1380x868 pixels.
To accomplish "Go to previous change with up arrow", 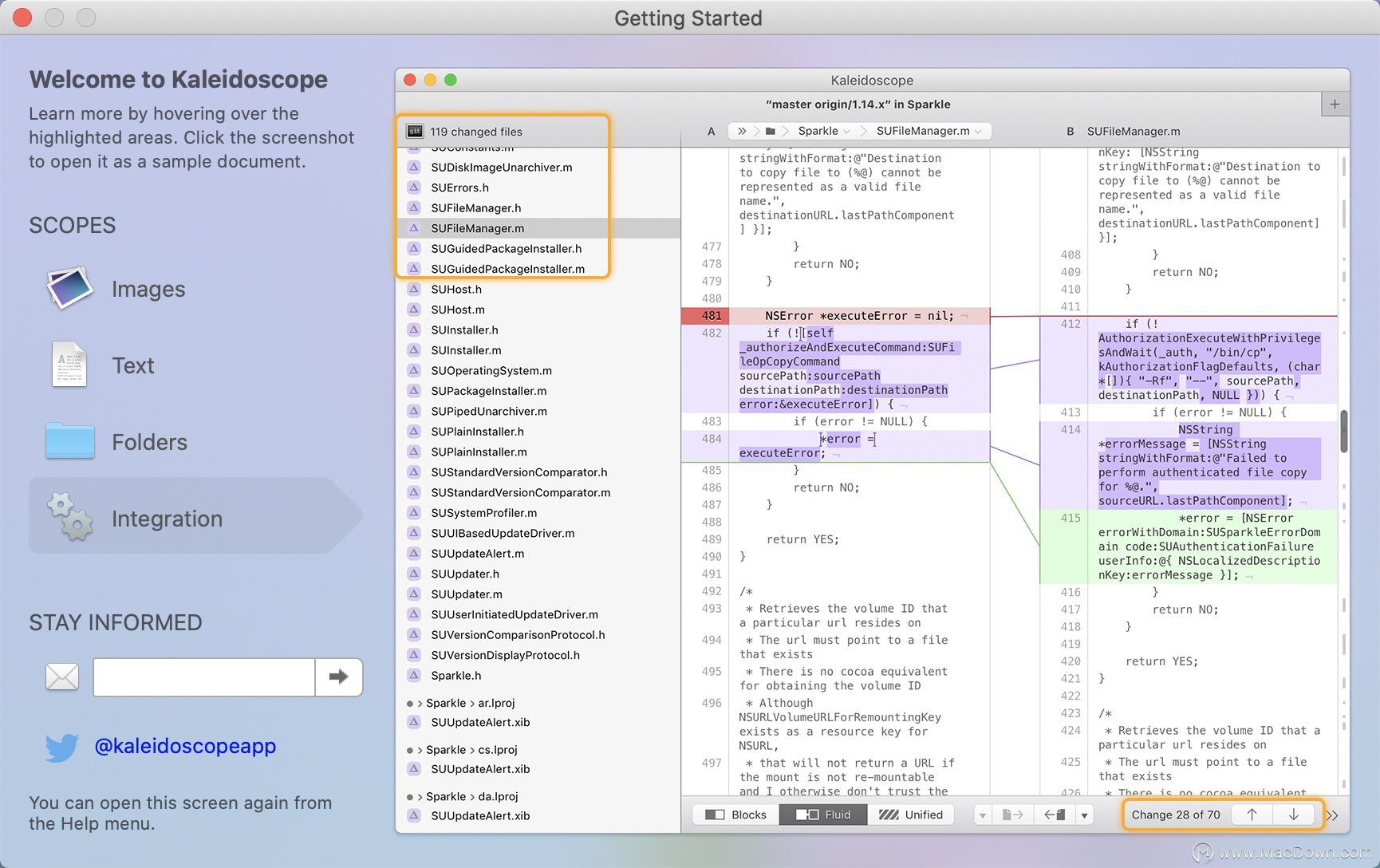I will click(x=1252, y=815).
